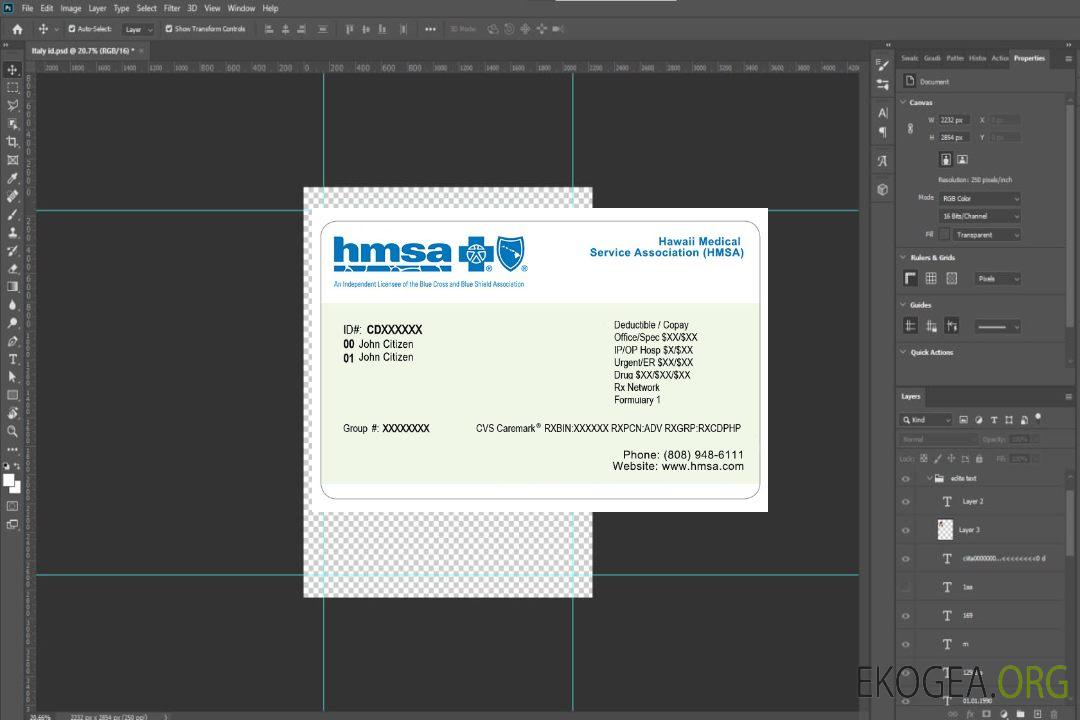Click the canvas width input field
Screen dimensions: 1080x720
tap(953, 120)
